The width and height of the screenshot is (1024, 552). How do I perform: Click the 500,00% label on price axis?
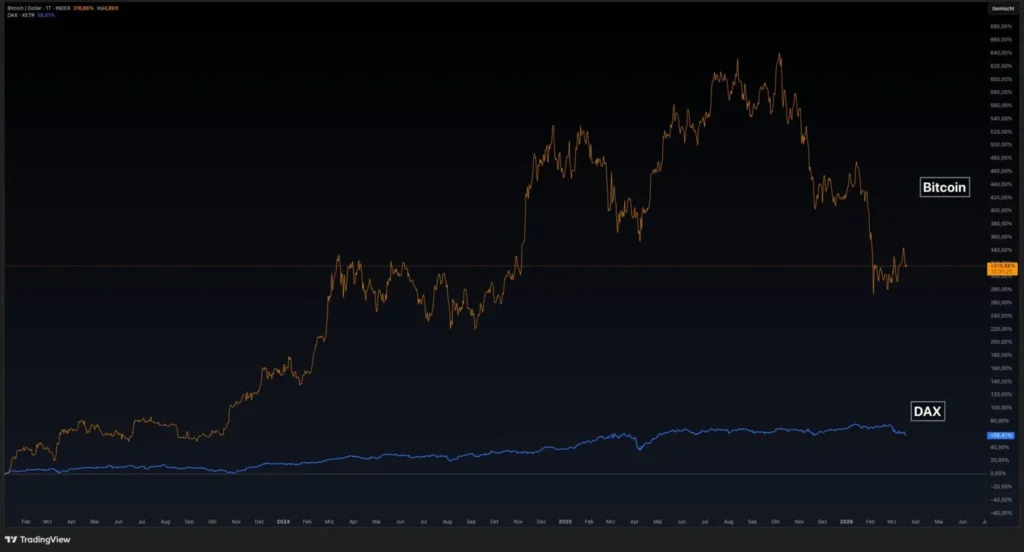[x=1001, y=145]
